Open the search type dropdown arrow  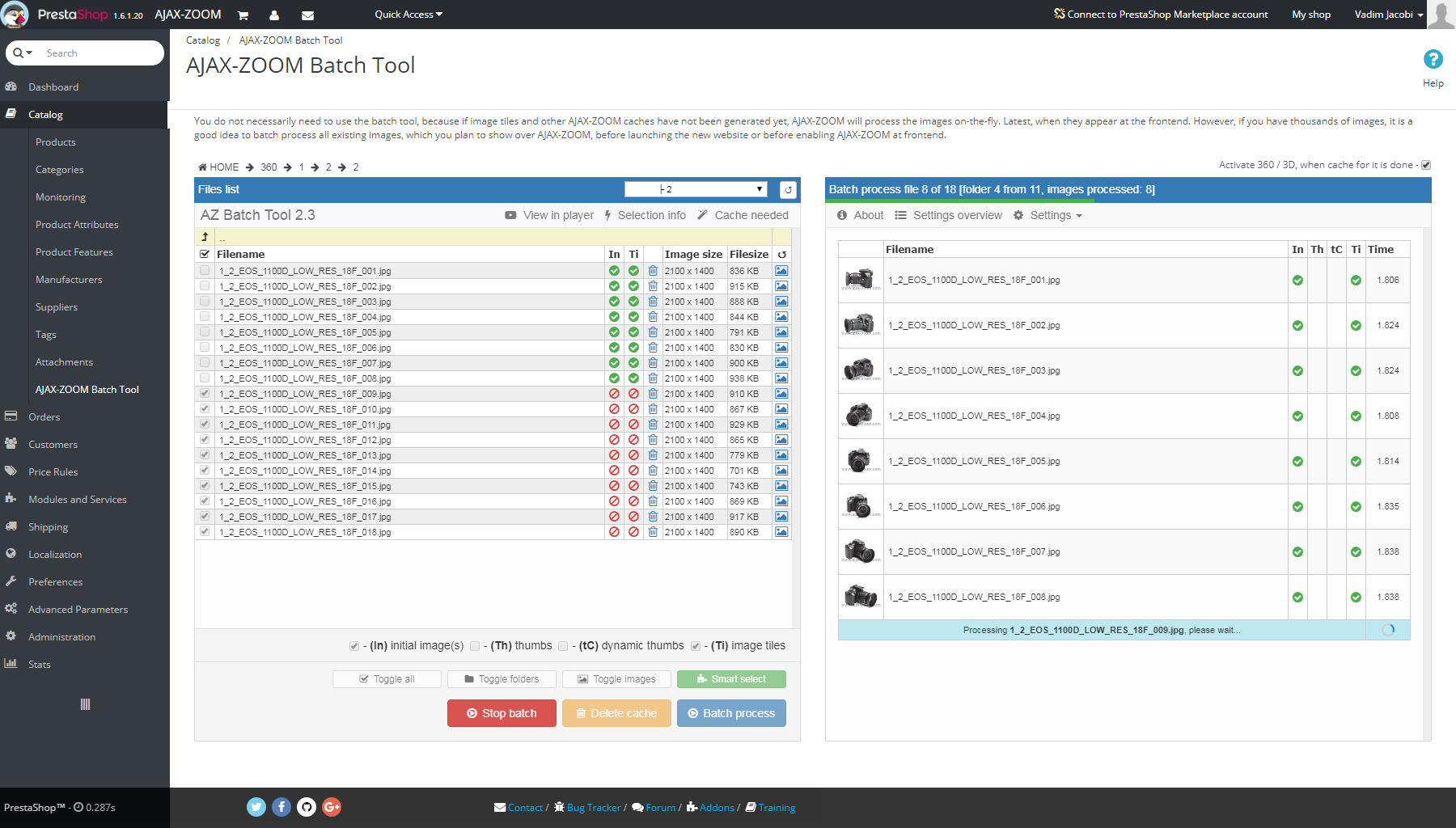pos(23,53)
